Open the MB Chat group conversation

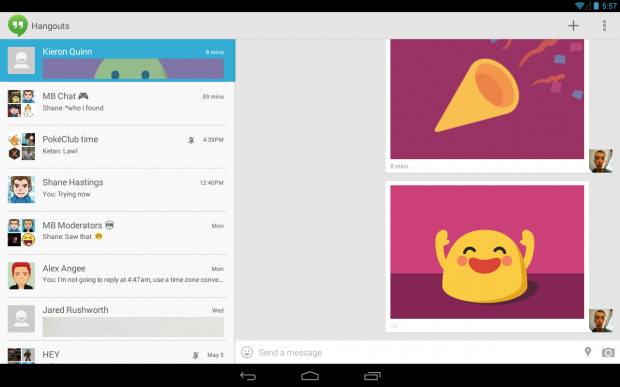[117, 104]
